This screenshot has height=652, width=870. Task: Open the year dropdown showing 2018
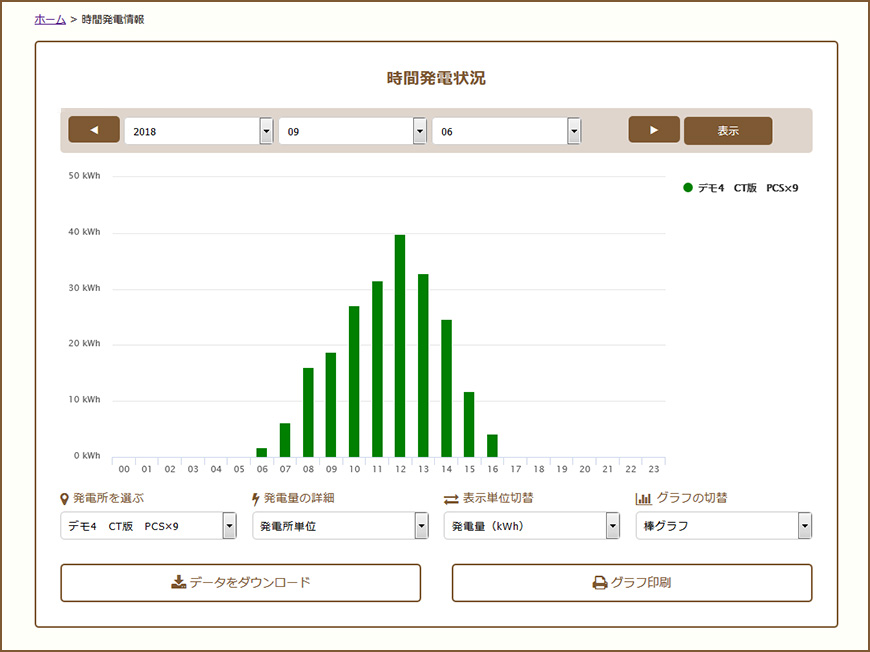click(x=198, y=131)
